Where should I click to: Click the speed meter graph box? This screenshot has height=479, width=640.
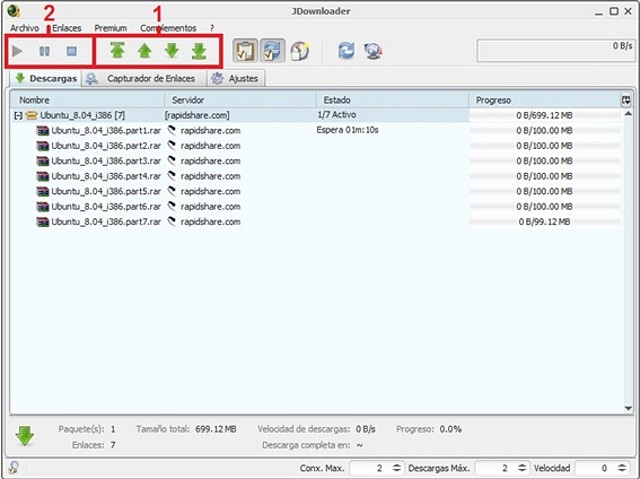click(556, 51)
